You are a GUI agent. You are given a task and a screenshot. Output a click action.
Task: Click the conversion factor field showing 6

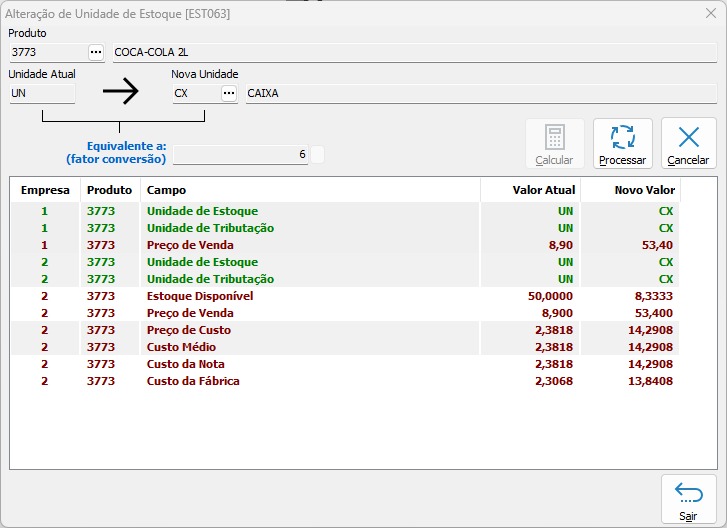tap(240, 154)
